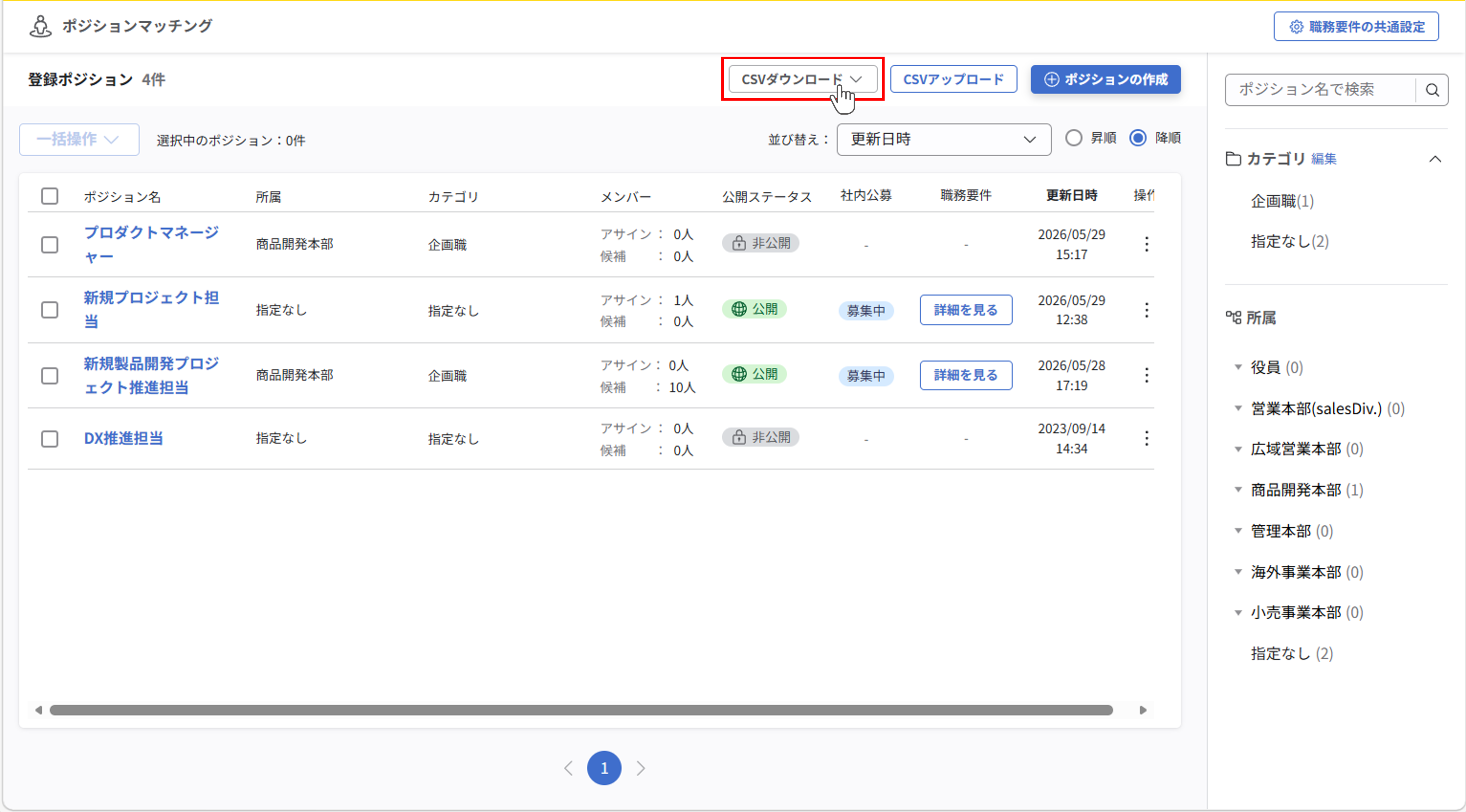Image resolution: width=1466 pixels, height=812 pixels.
Task: Click the scroll-left arrow of table scrollbar
Action: pyautogui.click(x=38, y=710)
